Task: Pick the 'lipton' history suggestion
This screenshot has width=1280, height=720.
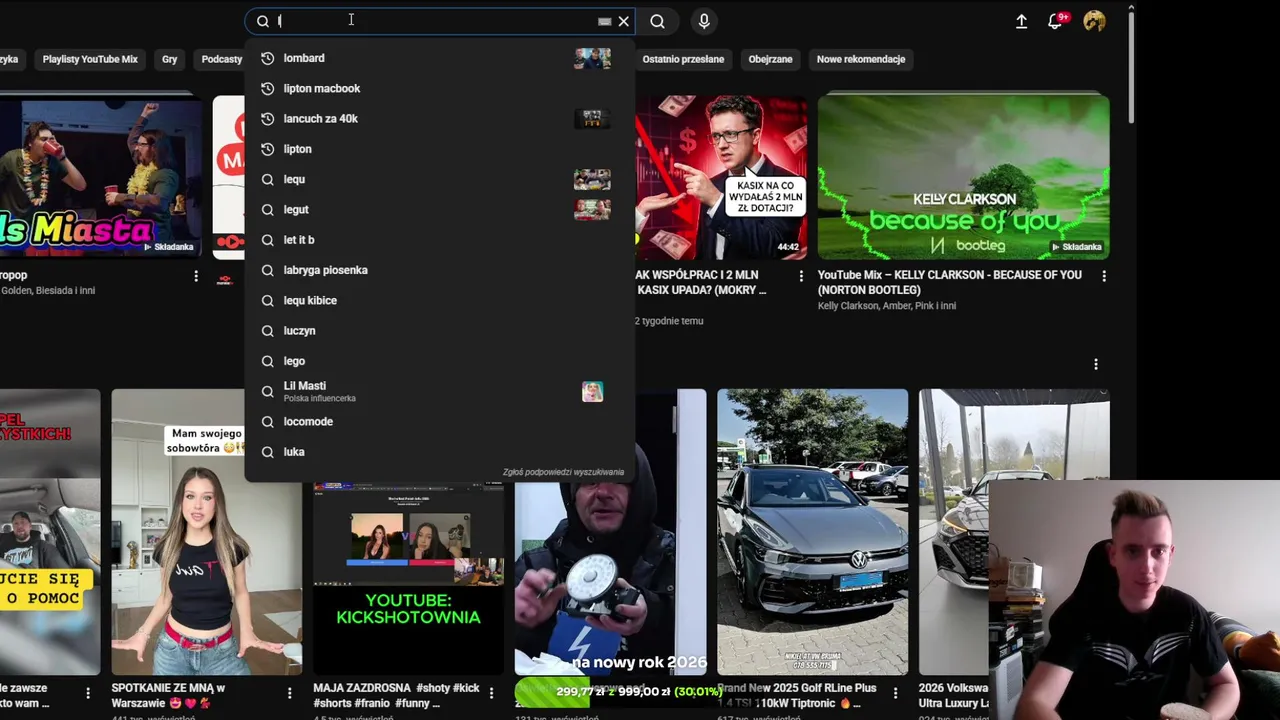Action: (x=440, y=149)
